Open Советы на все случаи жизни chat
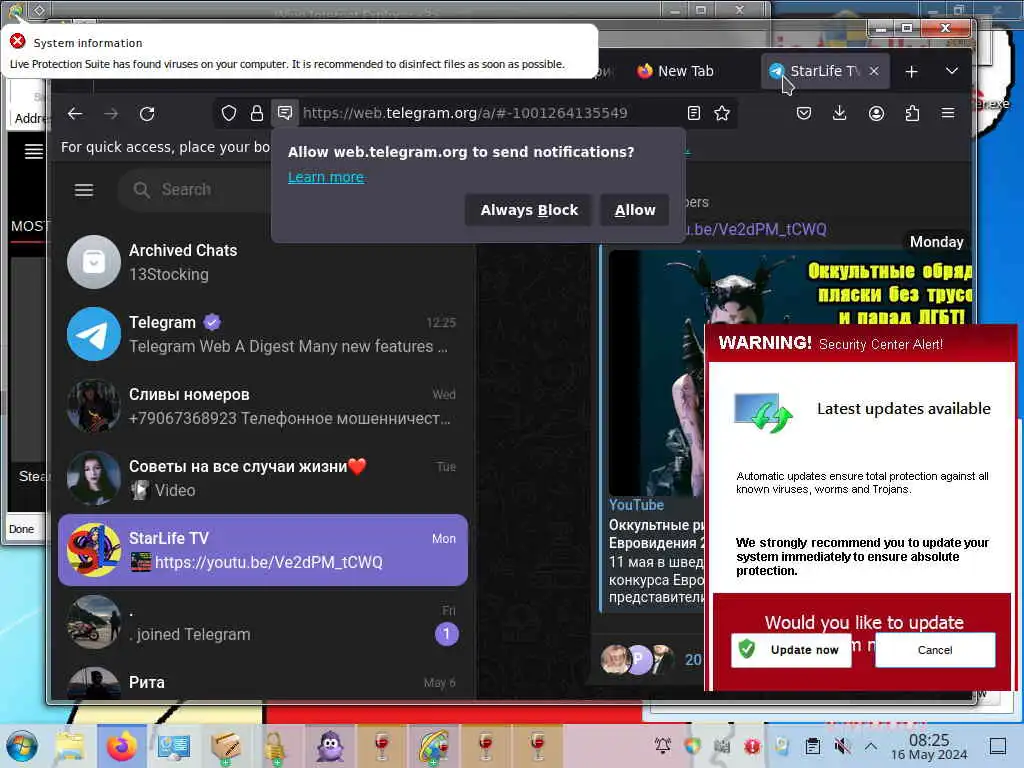1024x768 pixels. click(x=263, y=478)
